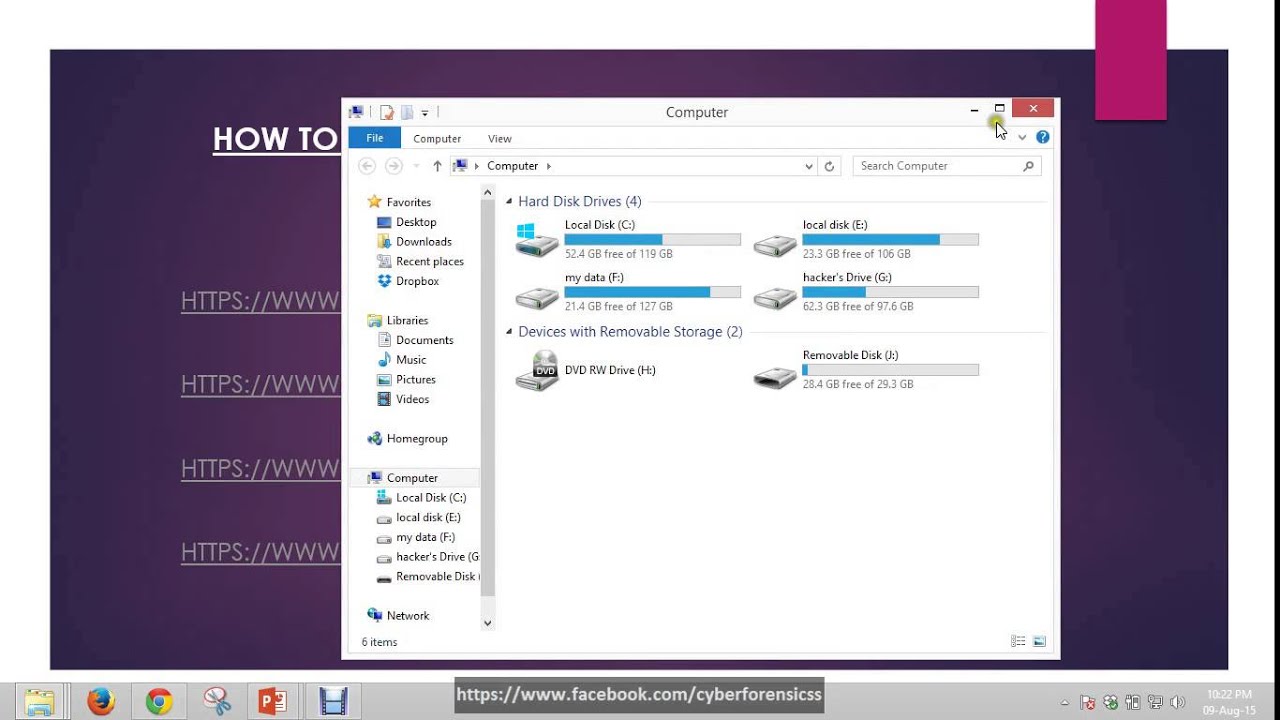Open Downloads under Favorites
Screen dimensions: 1280x720
click(x=424, y=242)
